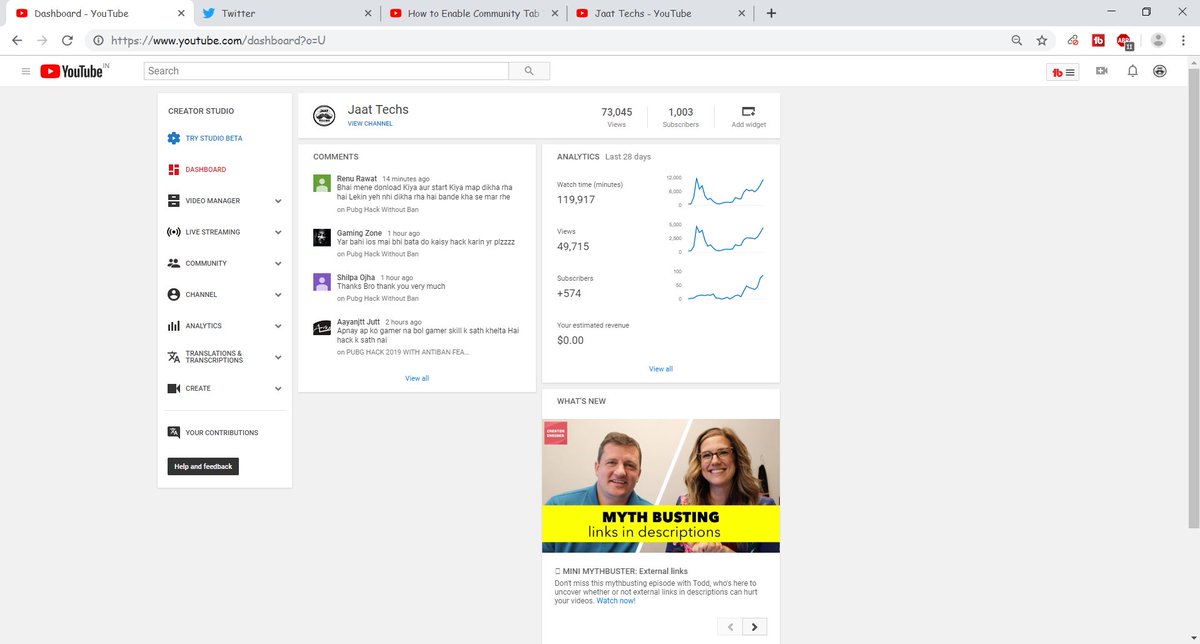The height and width of the screenshot is (644, 1200).
Task: Click the upload video camera icon
Action: pos(1102,71)
